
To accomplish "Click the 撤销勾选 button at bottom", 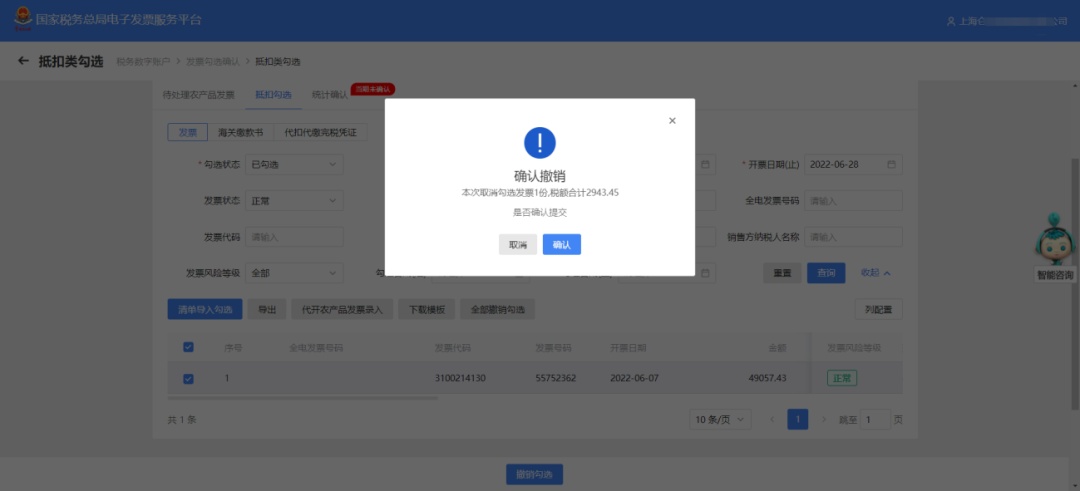I will (534, 474).
